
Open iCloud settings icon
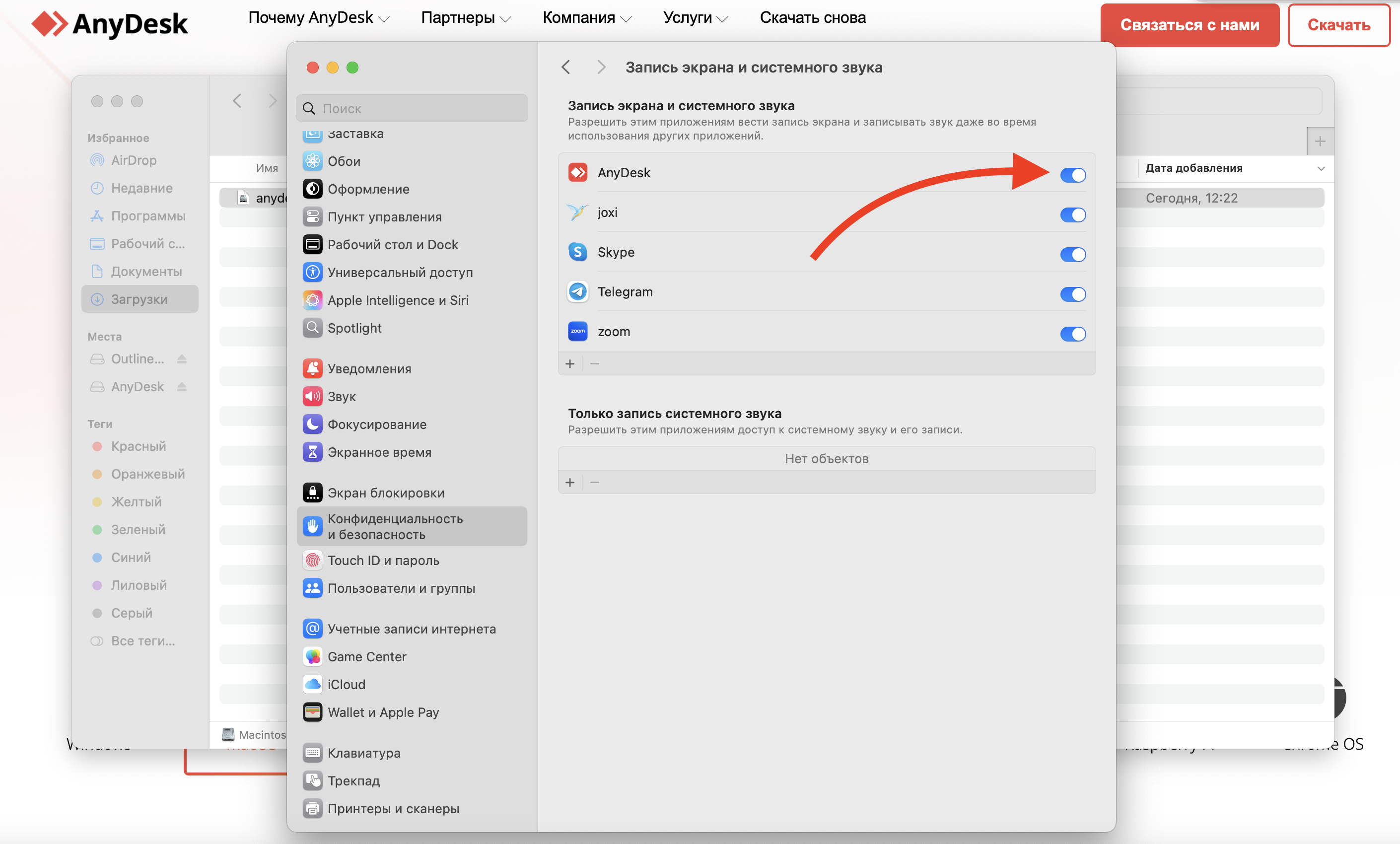[312, 685]
